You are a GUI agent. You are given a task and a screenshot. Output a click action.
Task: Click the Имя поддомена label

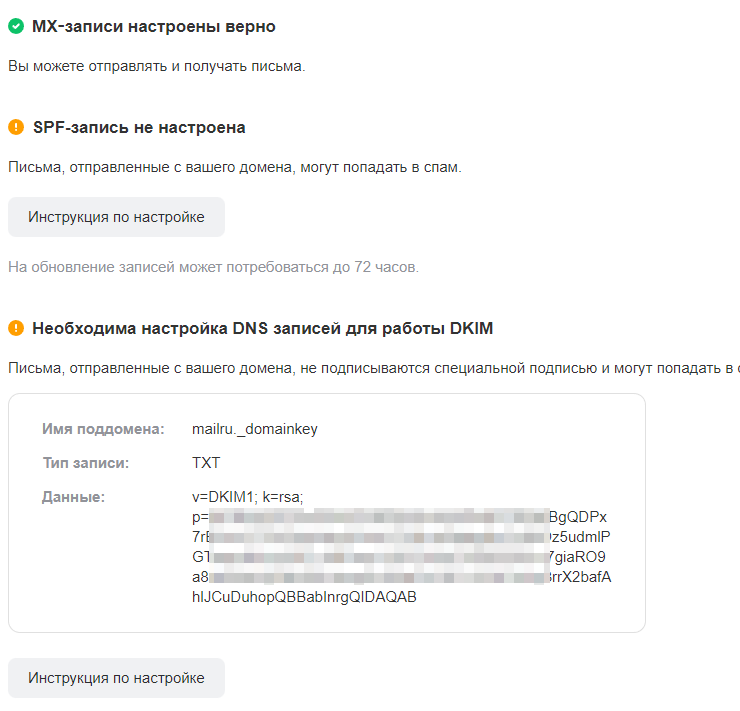point(103,430)
